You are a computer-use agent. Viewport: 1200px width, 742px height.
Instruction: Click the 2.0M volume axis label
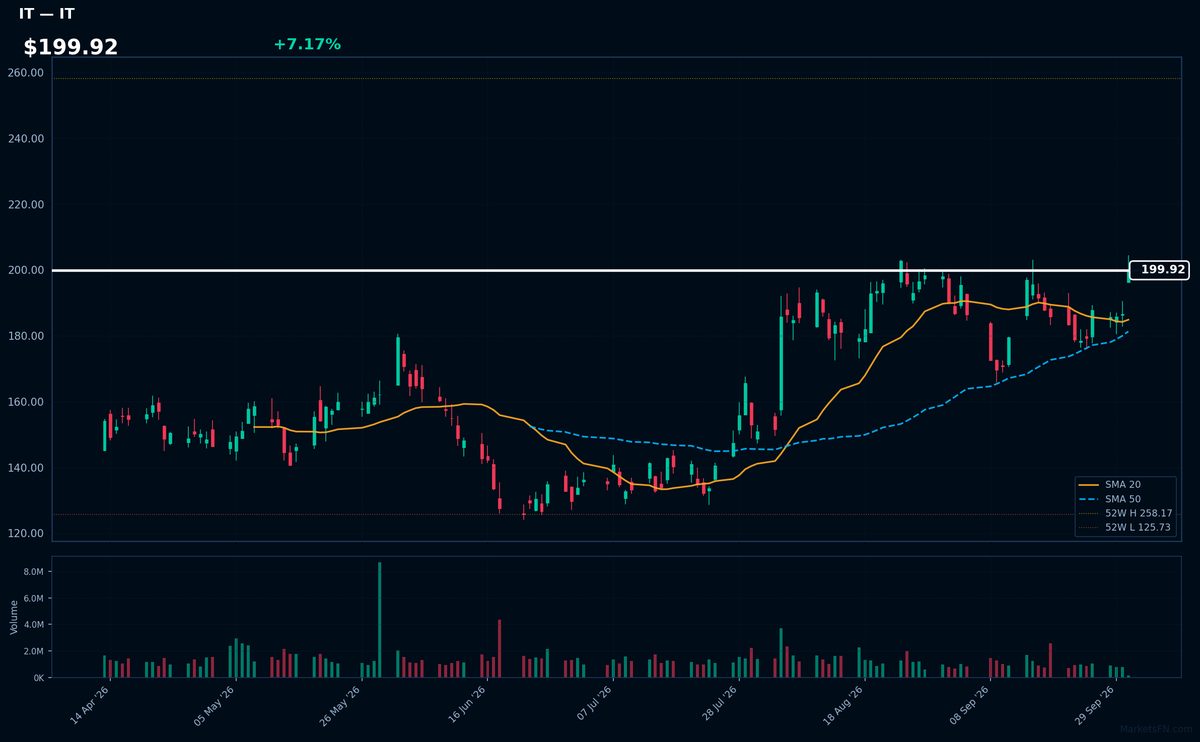point(33,651)
